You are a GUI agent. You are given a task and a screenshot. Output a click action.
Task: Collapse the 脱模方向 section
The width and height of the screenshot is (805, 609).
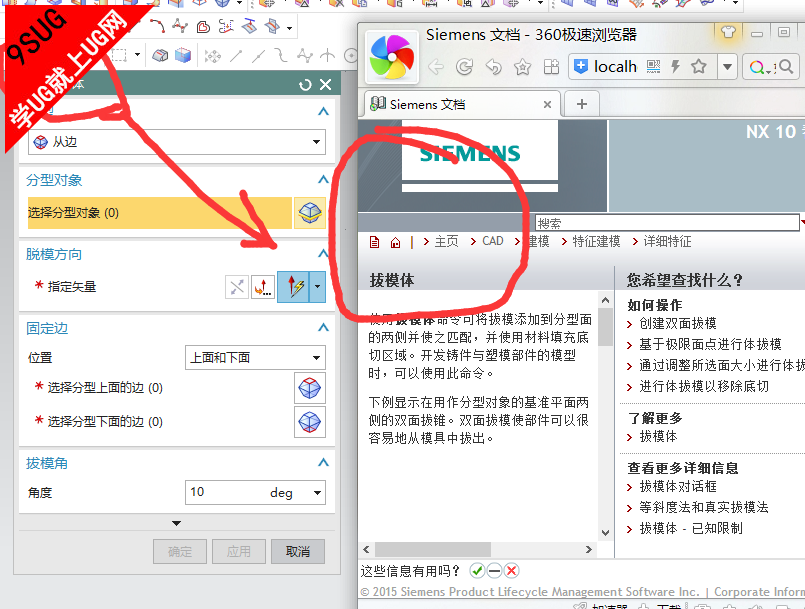(323, 254)
